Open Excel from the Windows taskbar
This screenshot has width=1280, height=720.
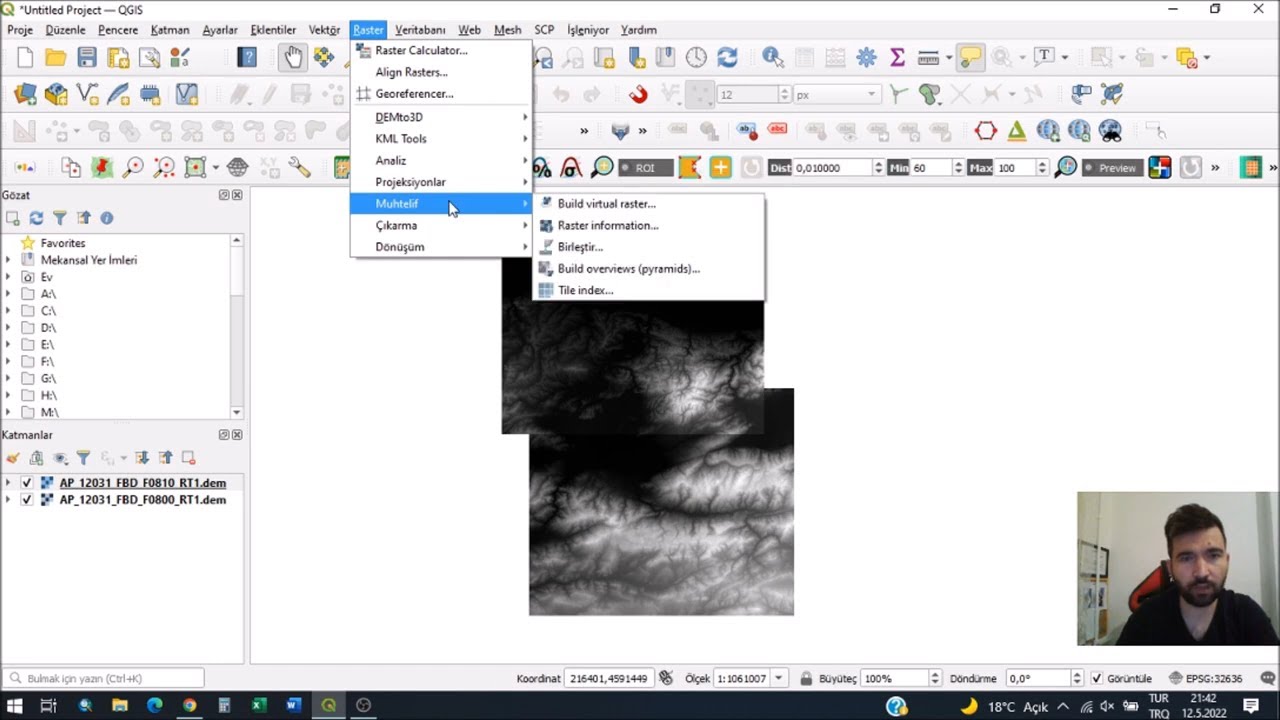[x=258, y=706]
